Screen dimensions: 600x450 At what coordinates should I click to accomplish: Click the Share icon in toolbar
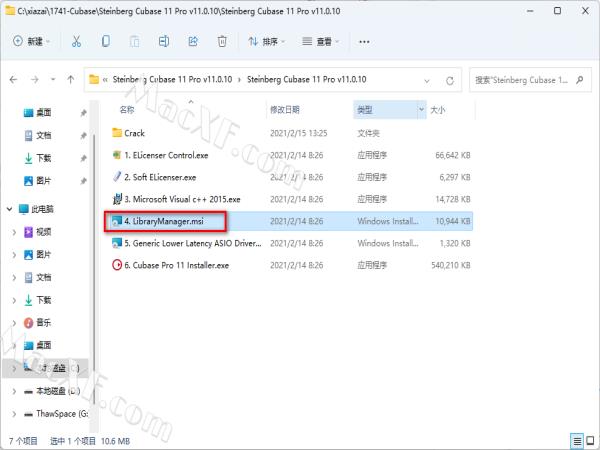[x=193, y=41]
